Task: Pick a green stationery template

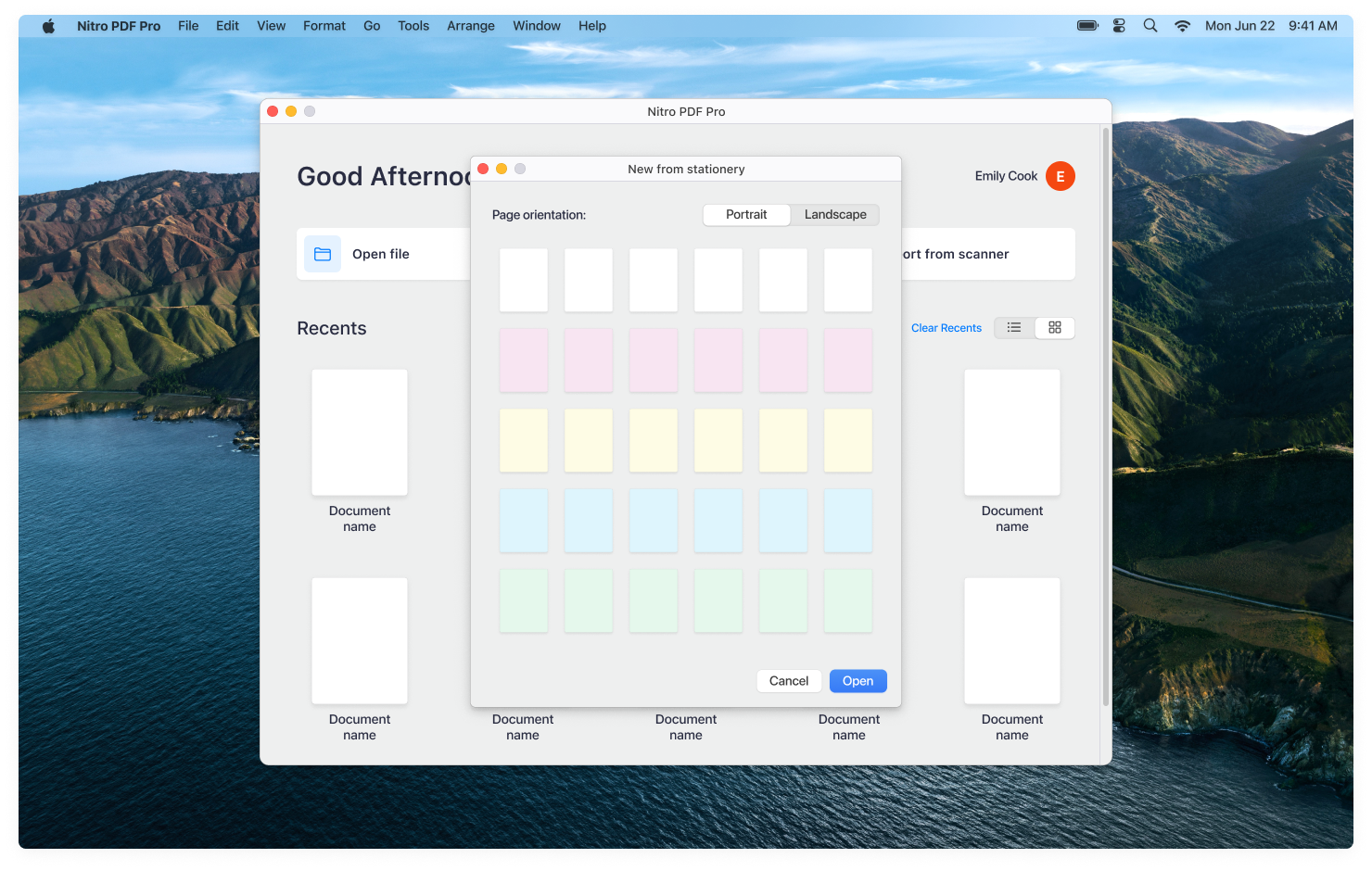Action: (523, 600)
